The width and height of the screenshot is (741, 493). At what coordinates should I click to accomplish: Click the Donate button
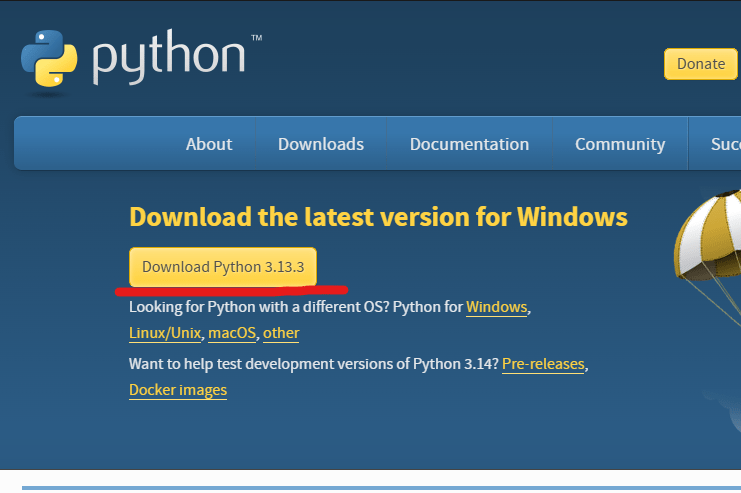tap(700, 64)
